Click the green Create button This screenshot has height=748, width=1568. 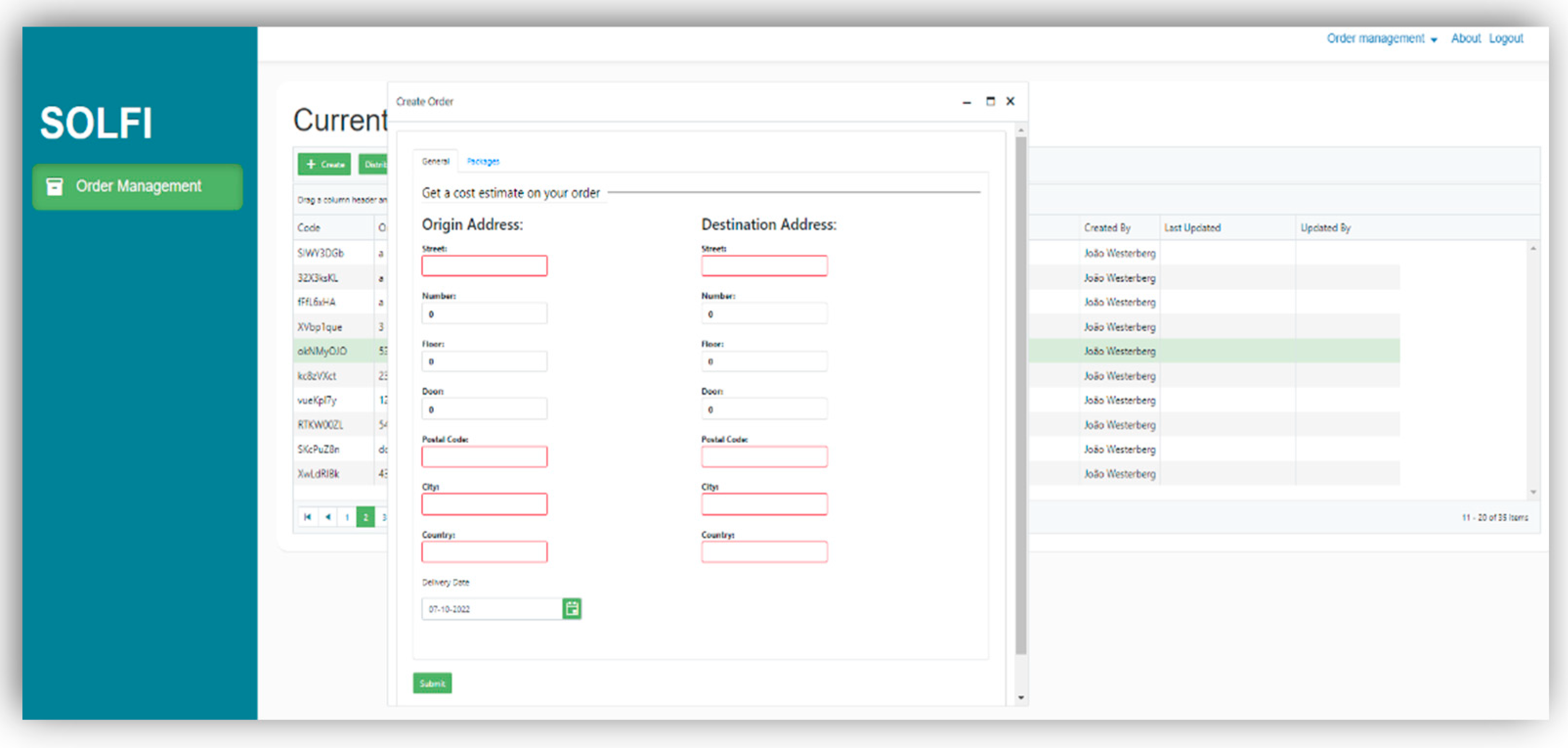(324, 164)
